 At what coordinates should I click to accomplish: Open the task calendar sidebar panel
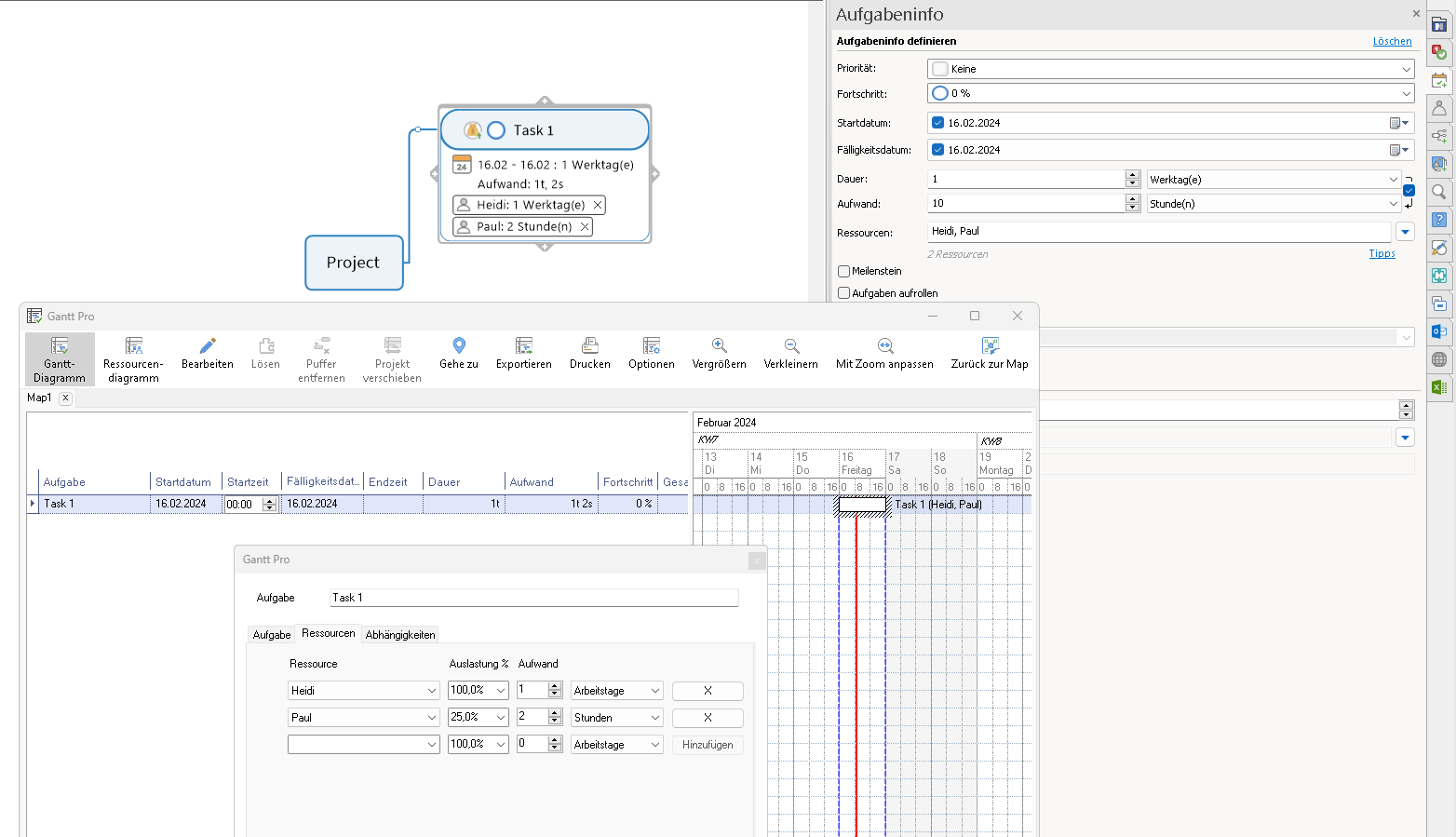1439,80
